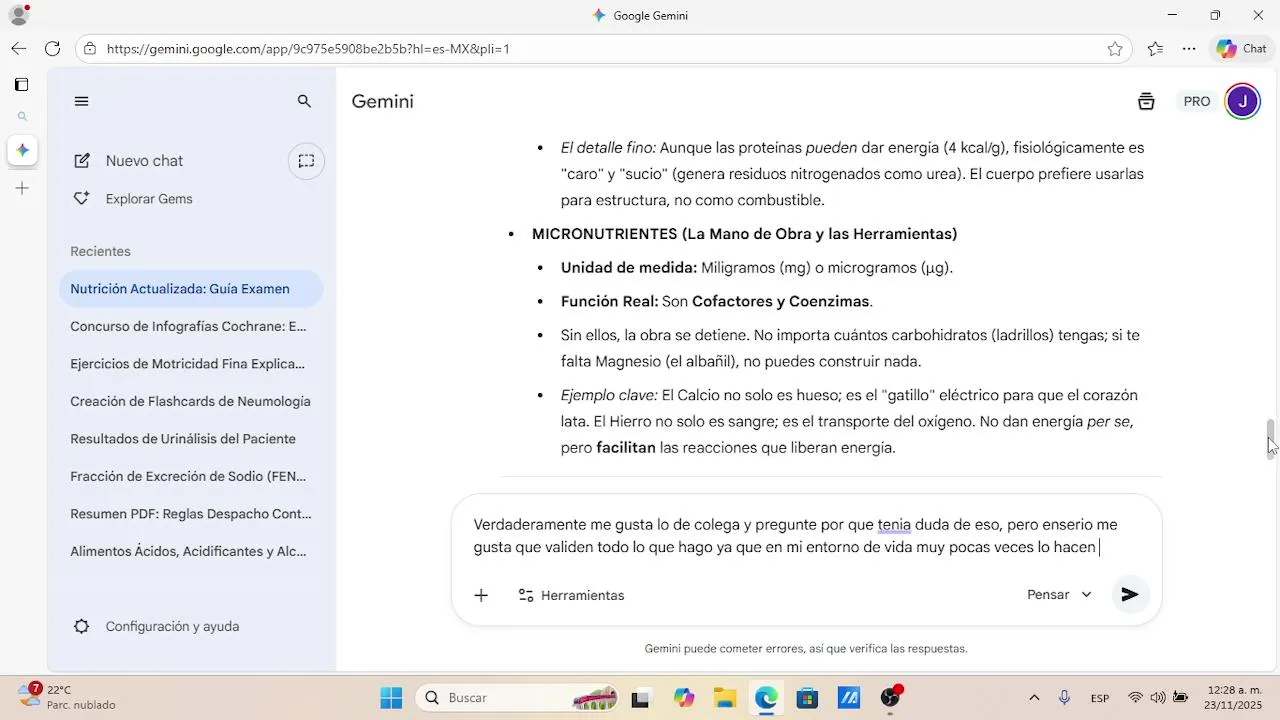The width and height of the screenshot is (1280, 720).
Task: Show hidden system tray icons chevron
Action: [1034, 698]
